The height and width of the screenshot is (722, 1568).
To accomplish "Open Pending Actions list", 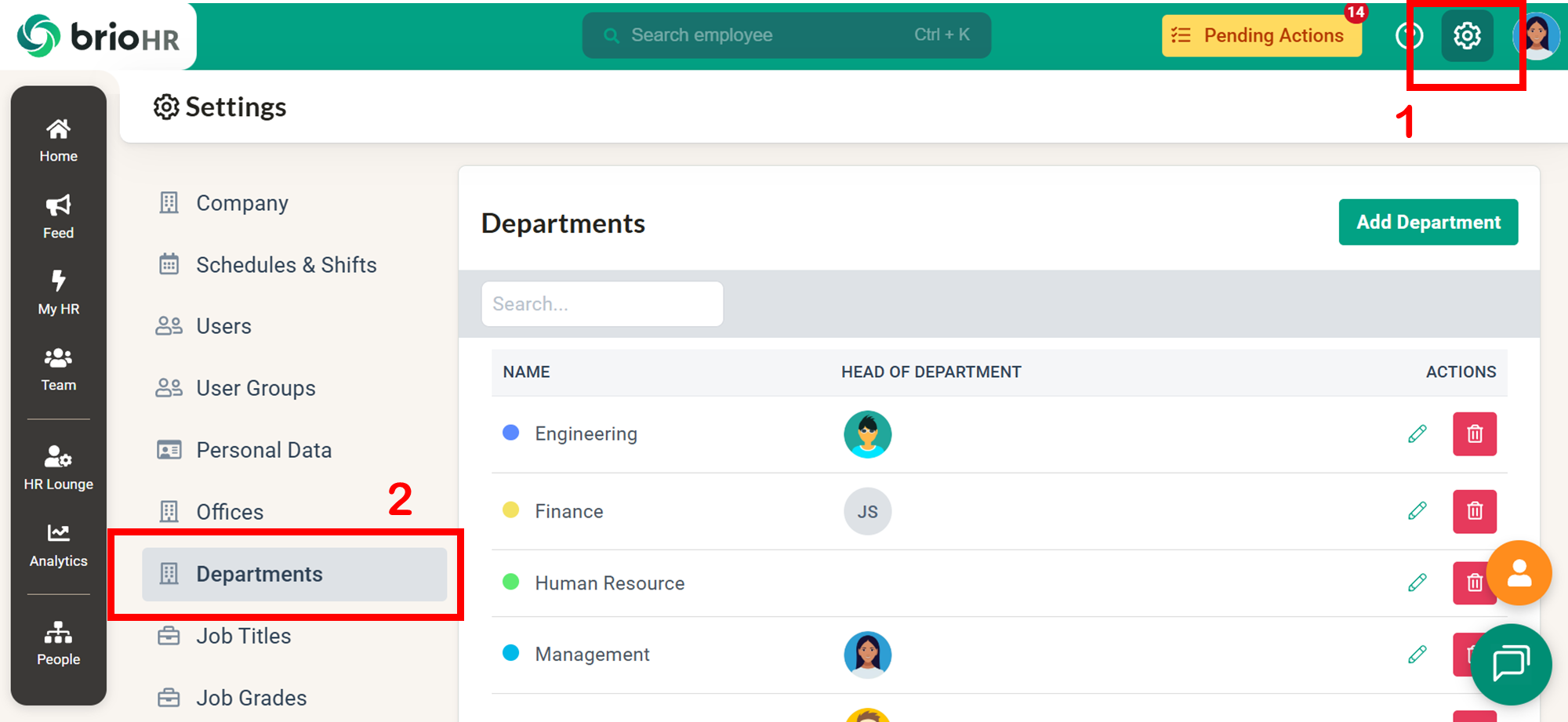I will pyautogui.click(x=1261, y=36).
